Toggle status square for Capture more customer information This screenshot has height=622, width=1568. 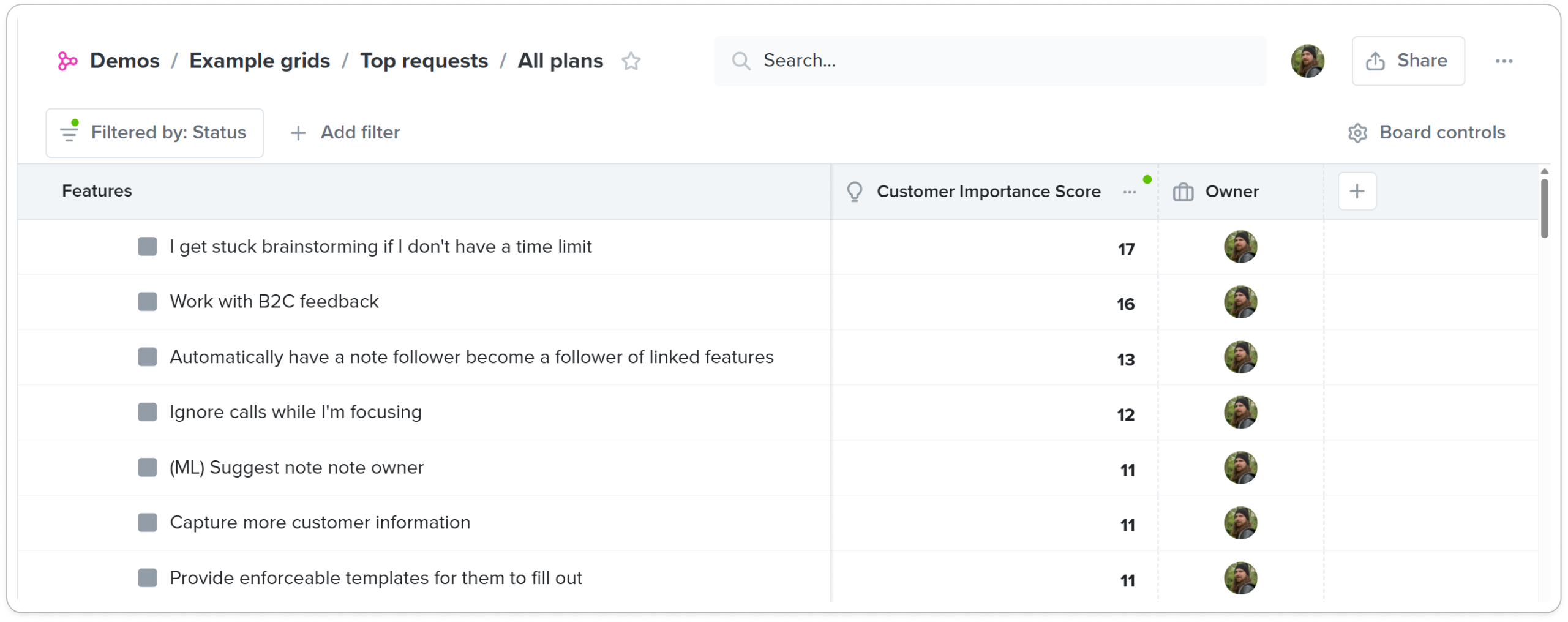point(147,522)
